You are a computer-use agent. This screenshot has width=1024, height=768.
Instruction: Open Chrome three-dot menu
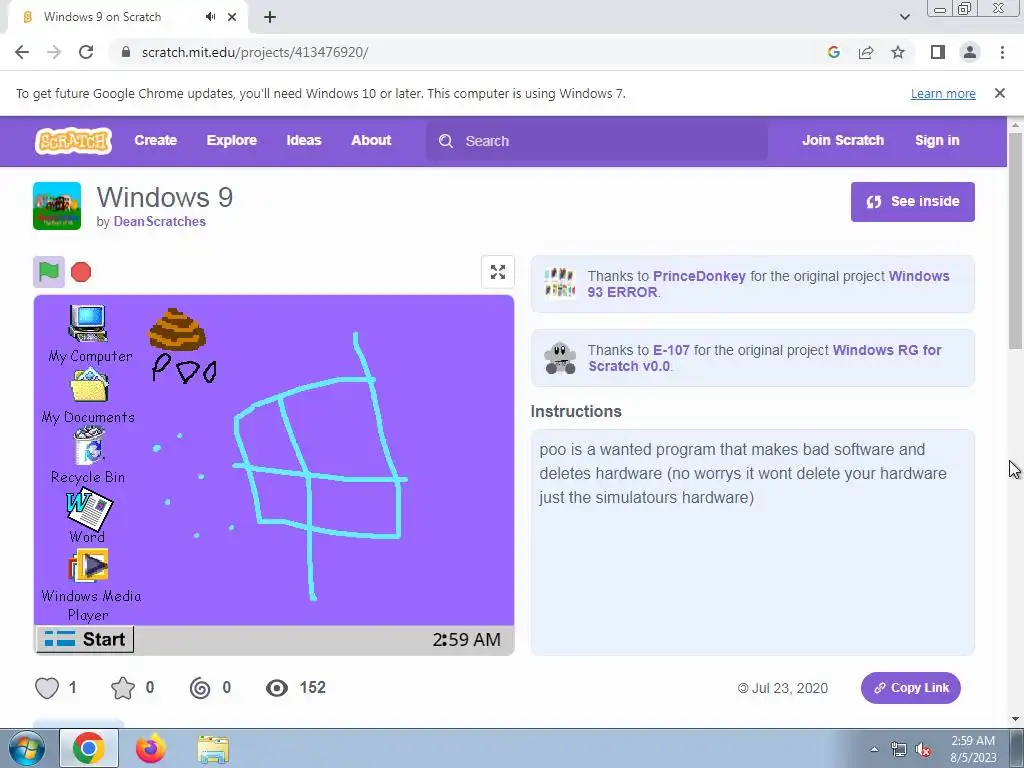tap(1002, 52)
